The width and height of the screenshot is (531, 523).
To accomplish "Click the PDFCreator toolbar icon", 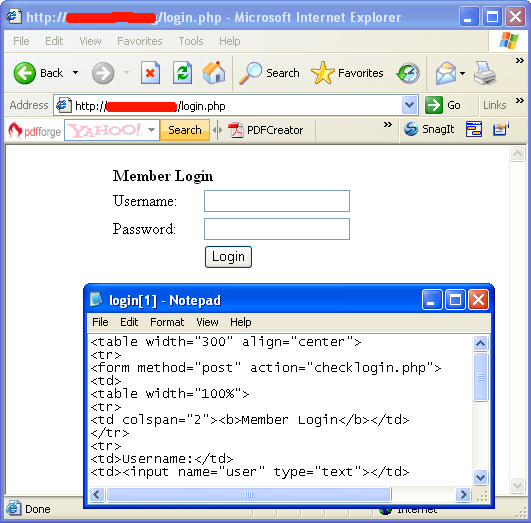I will (x=235, y=130).
